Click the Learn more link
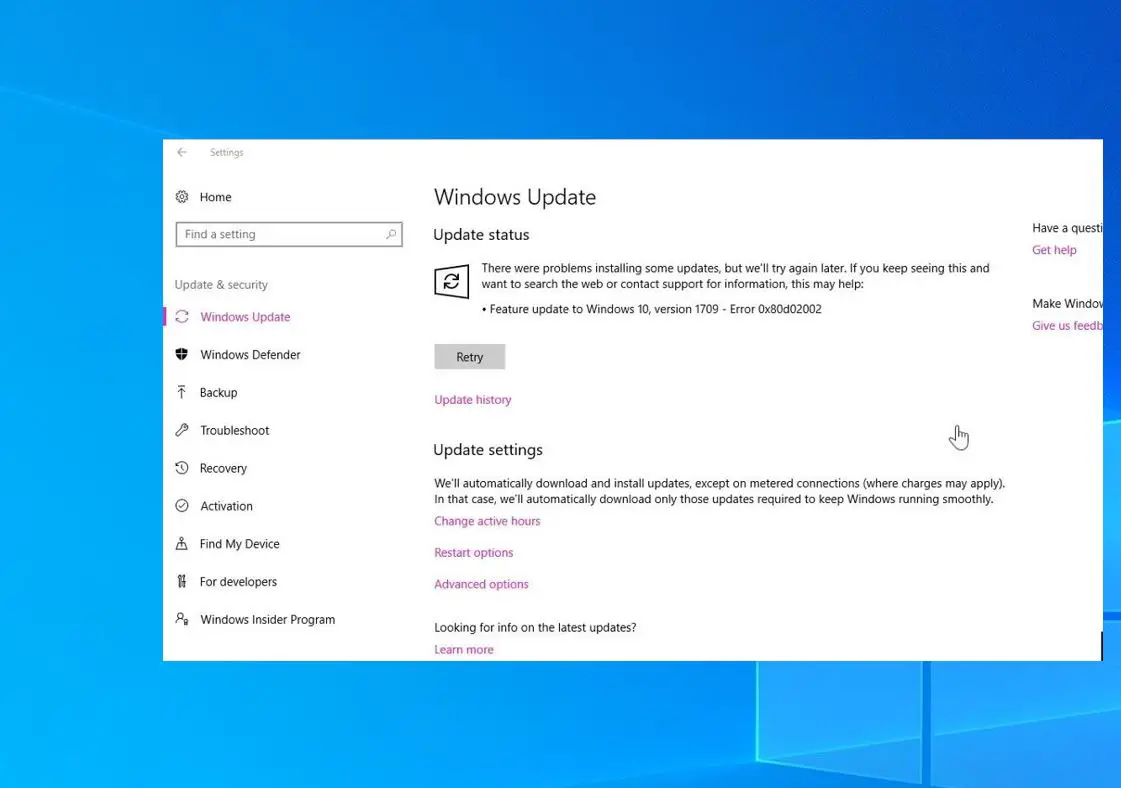This screenshot has width=1121, height=788. click(464, 649)
